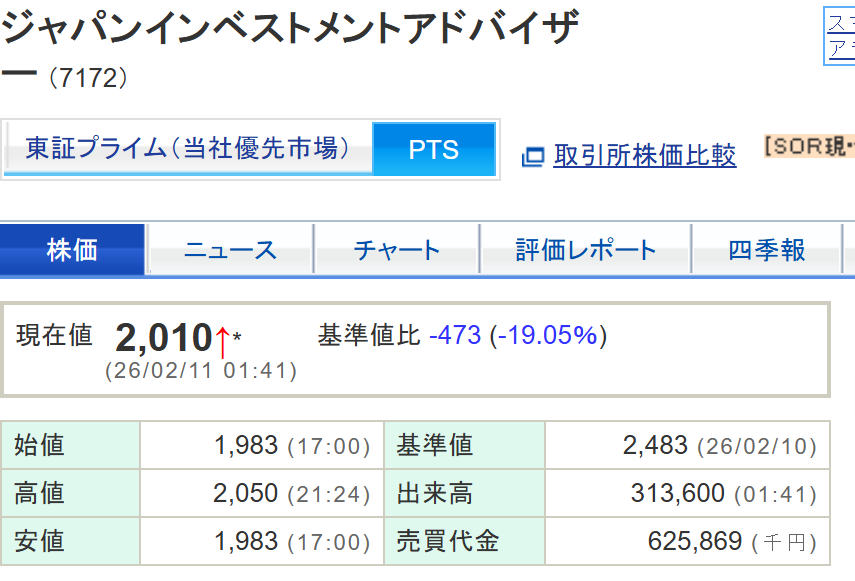The image size is (855, 581).
Task: Click the popup window icon beside 取引所株価比較
Action: click(533, 156)
